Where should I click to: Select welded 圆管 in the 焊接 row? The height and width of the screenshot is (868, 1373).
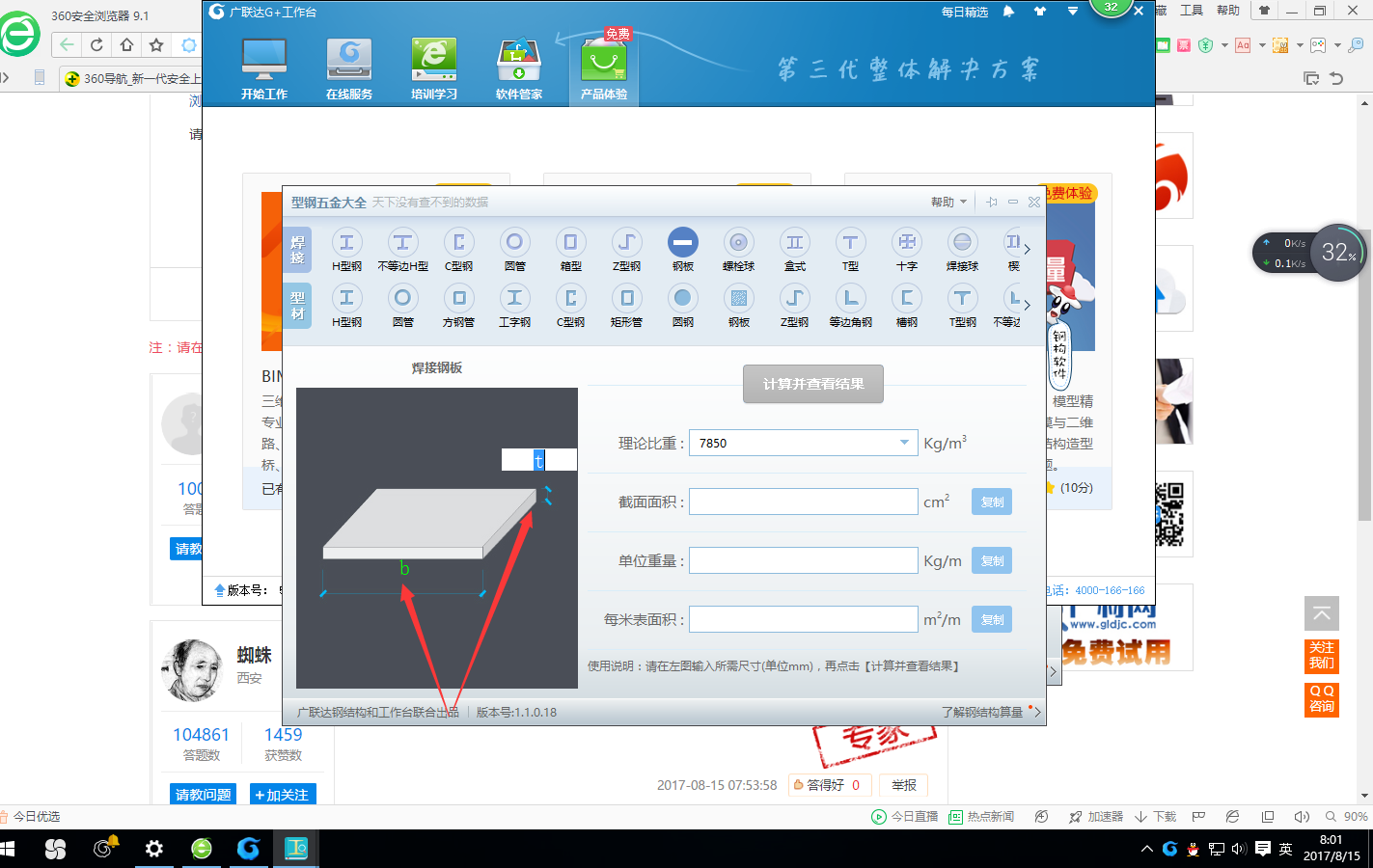514,250
